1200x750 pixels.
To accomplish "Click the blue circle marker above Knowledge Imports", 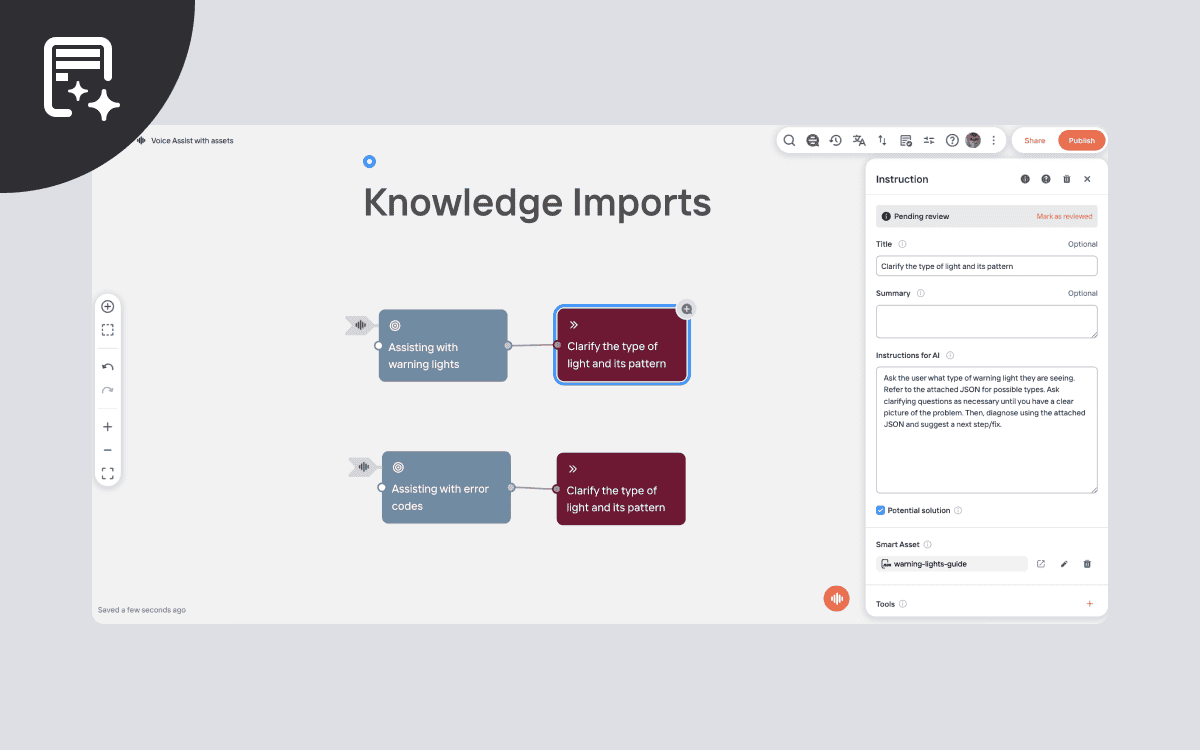I will tap(370, 161).
